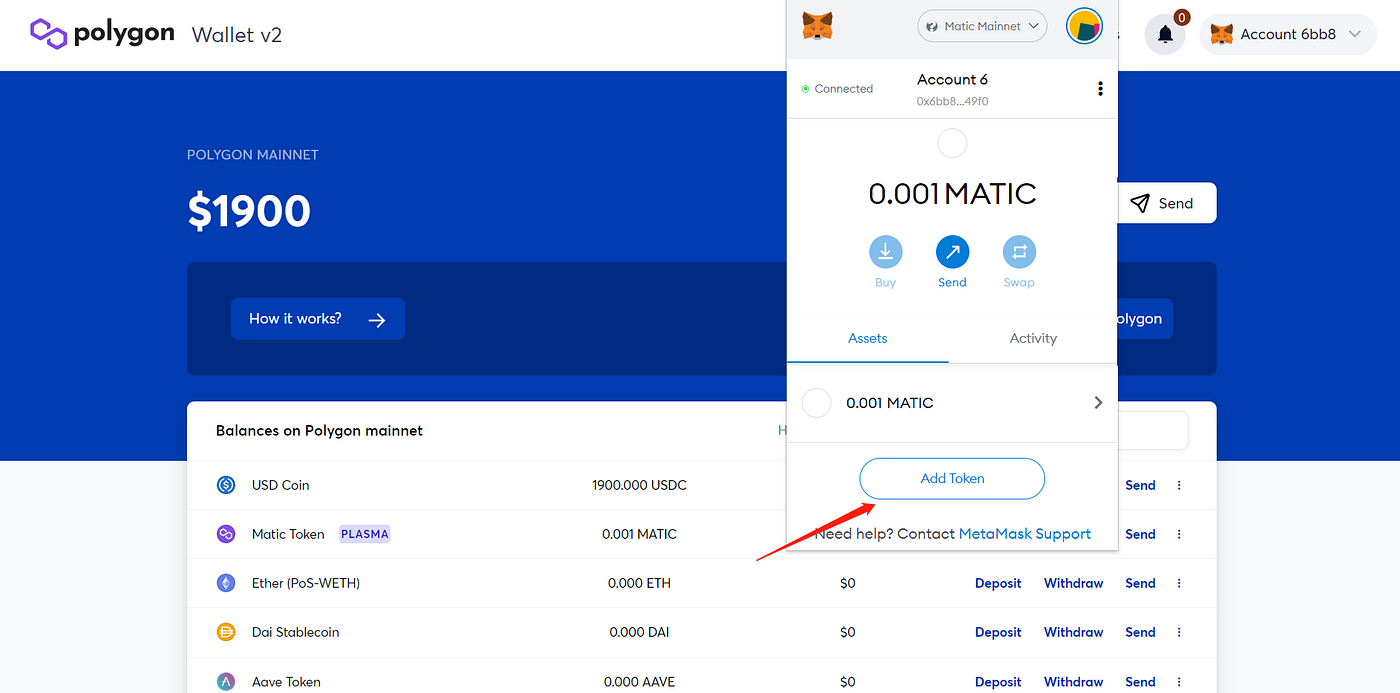Open MetaMask Support link
The image size is (1400, 693).
pos(1024,533)
